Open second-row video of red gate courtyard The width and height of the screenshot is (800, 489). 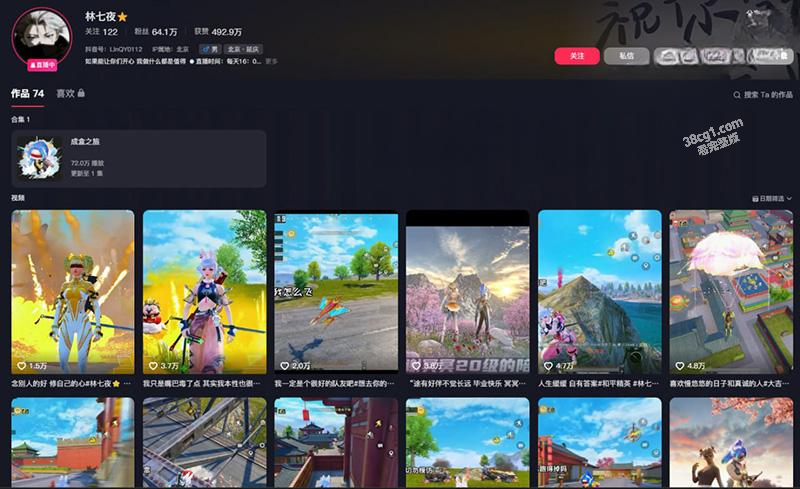600,443
